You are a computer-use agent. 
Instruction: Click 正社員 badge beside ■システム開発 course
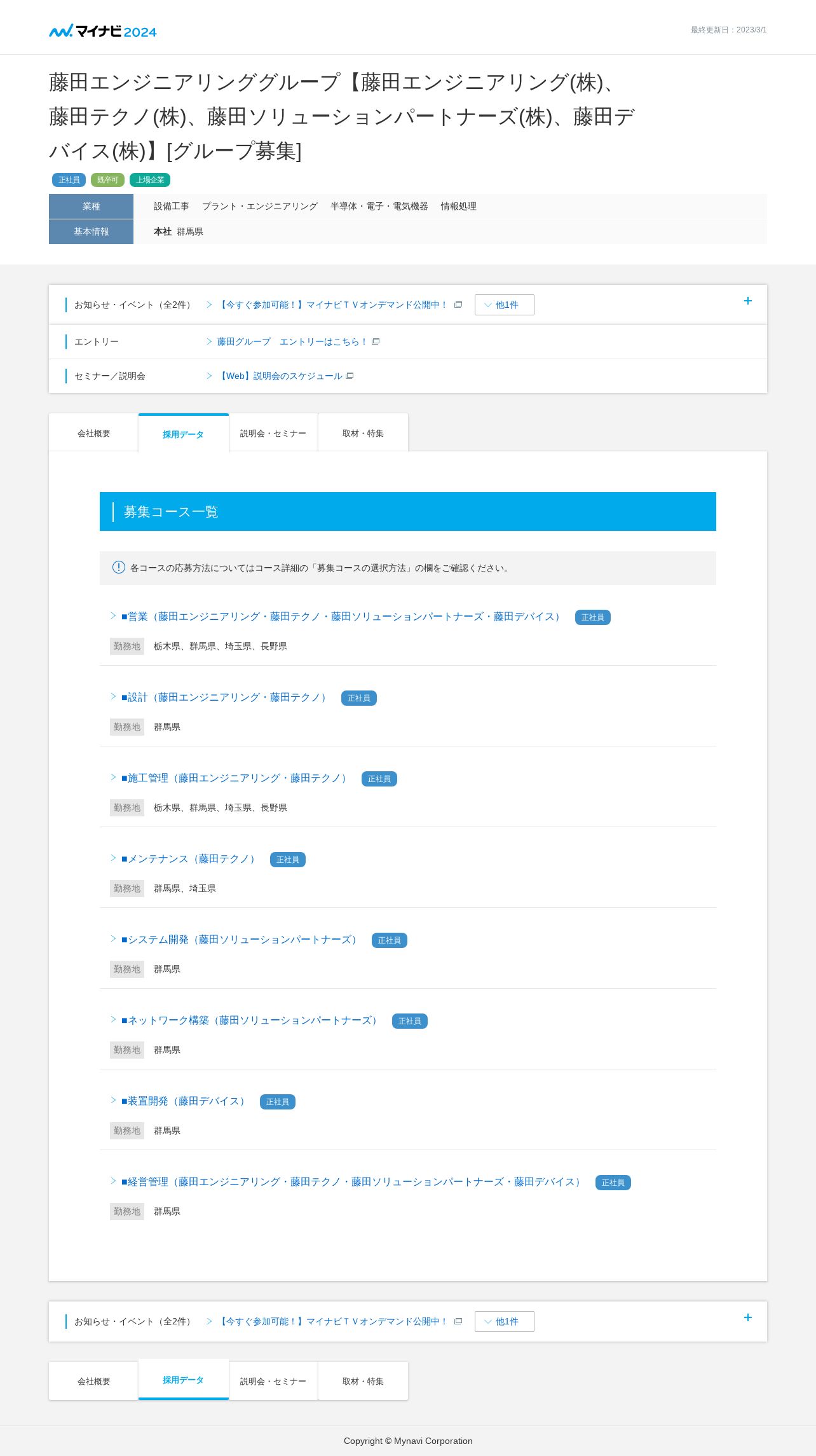click(x=390, y=940)
